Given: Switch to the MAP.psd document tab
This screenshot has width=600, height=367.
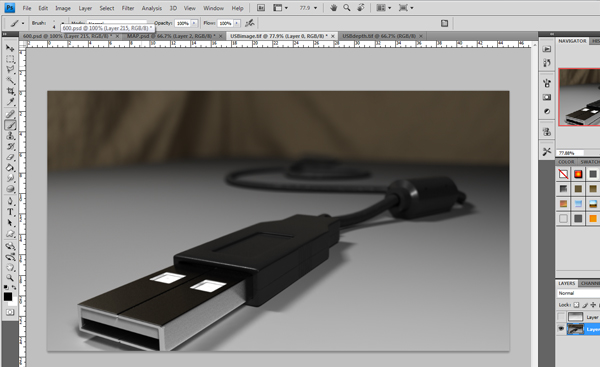Looking at the screenshot, I should [x=171, y=36].
